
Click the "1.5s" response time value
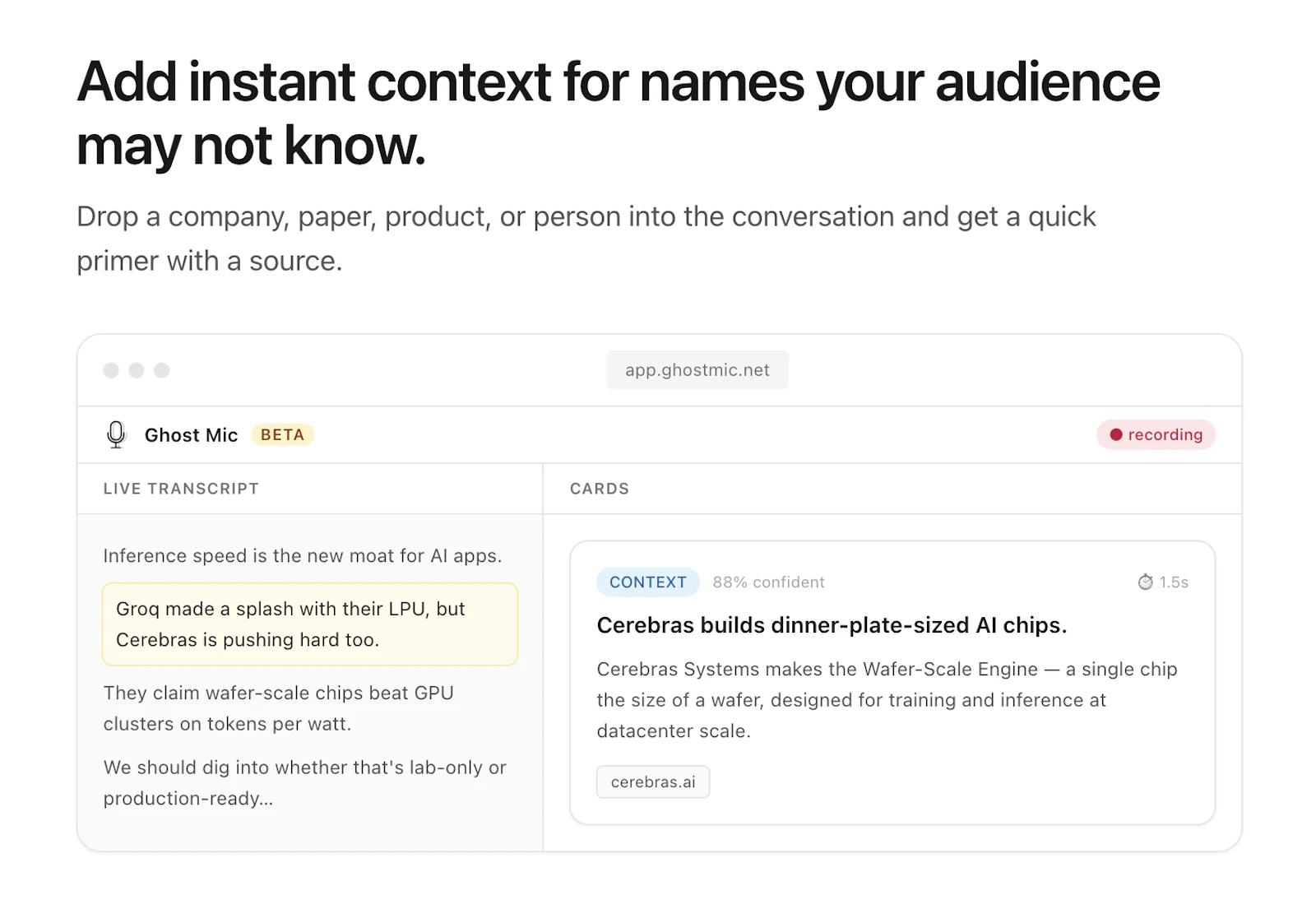point(1174,582)
